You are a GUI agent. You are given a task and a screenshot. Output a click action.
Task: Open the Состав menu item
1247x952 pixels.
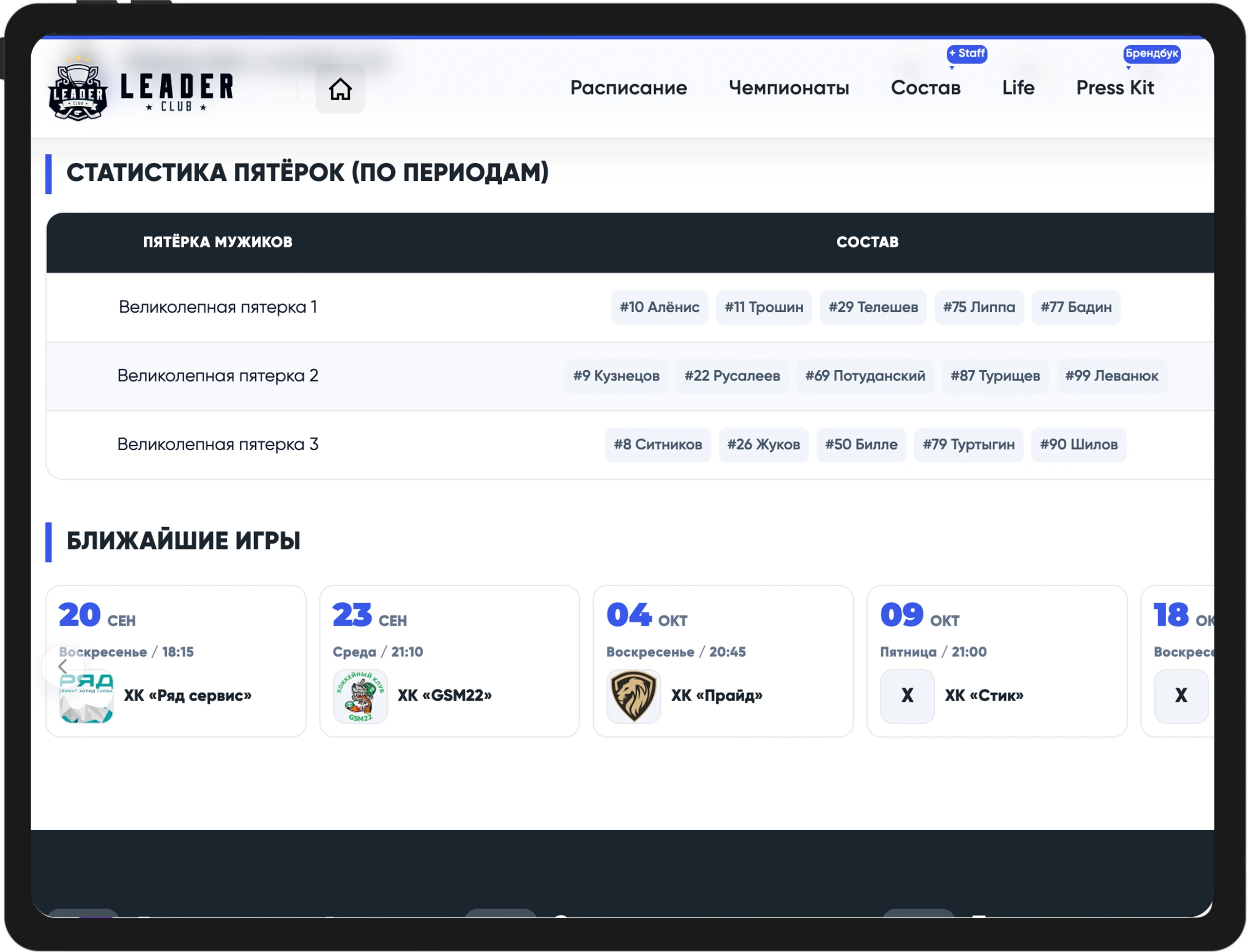coord(925,88)
